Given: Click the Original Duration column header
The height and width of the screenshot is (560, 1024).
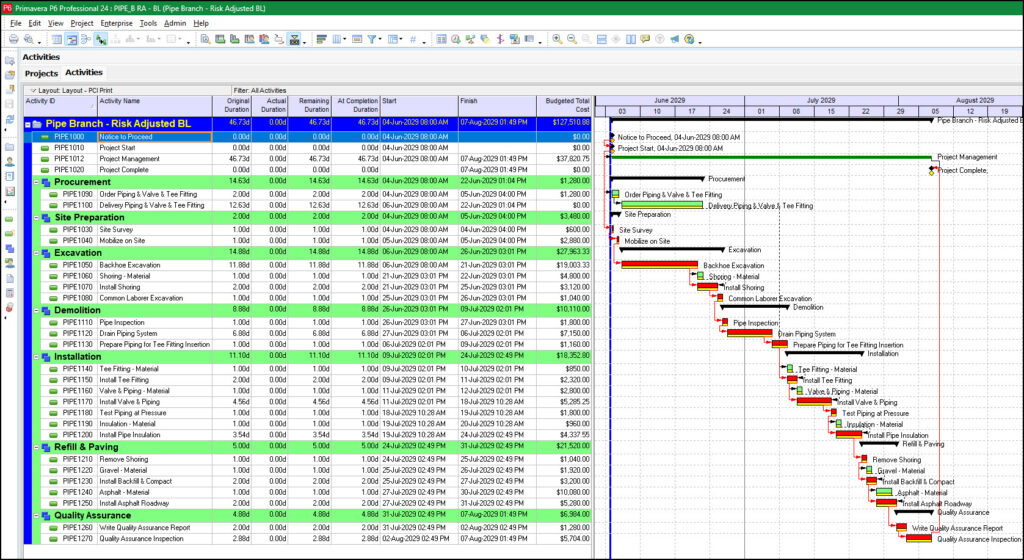Looking at the screenshot, I should point(232,106).
